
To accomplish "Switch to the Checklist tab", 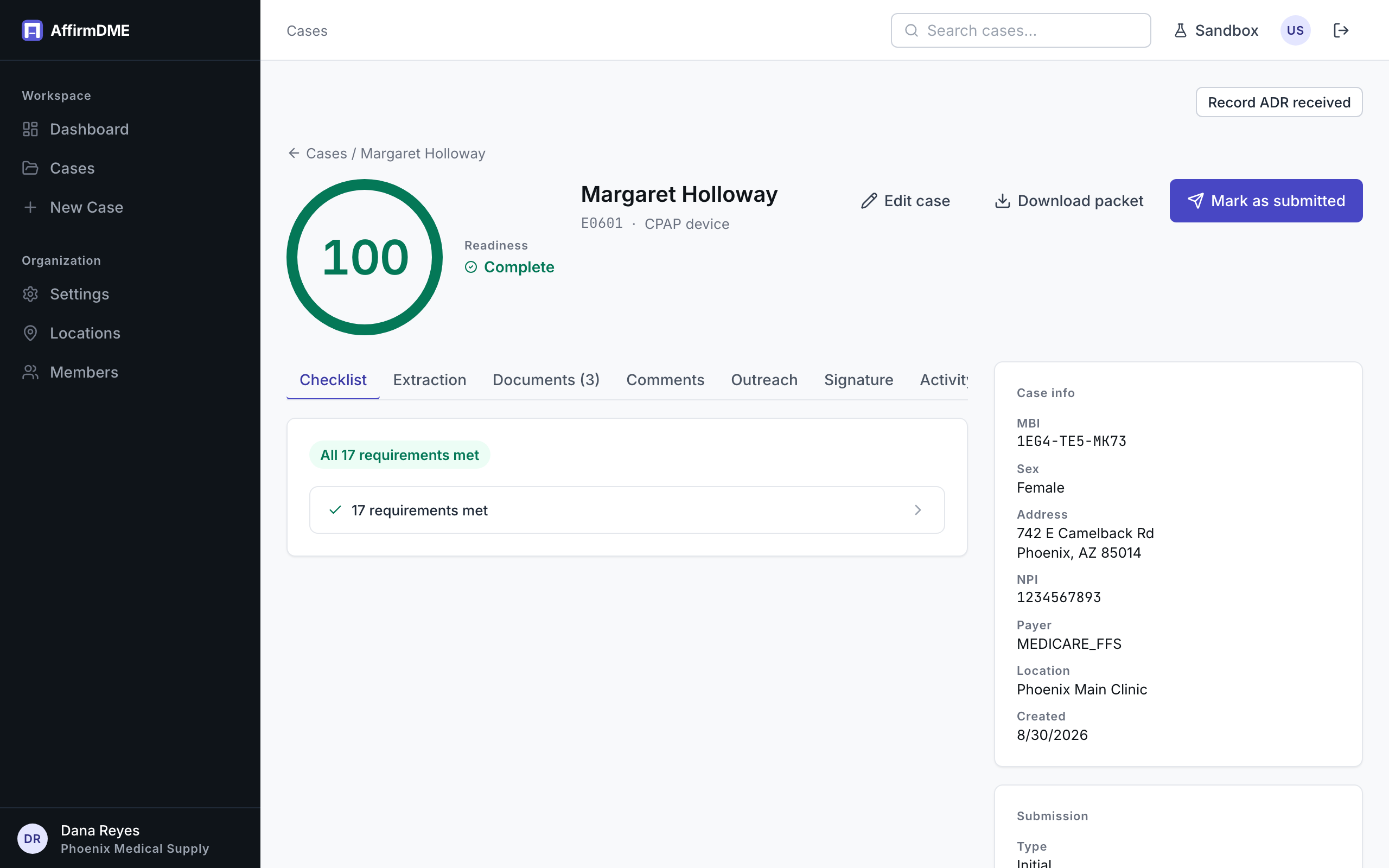I will tap(333, 380).
